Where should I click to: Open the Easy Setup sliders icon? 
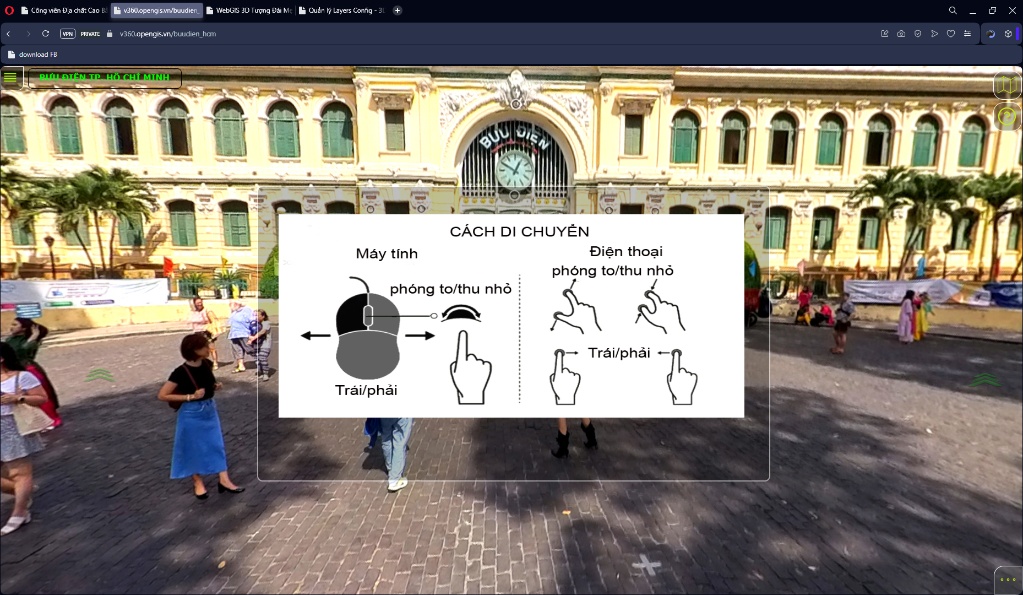point(968,33)
